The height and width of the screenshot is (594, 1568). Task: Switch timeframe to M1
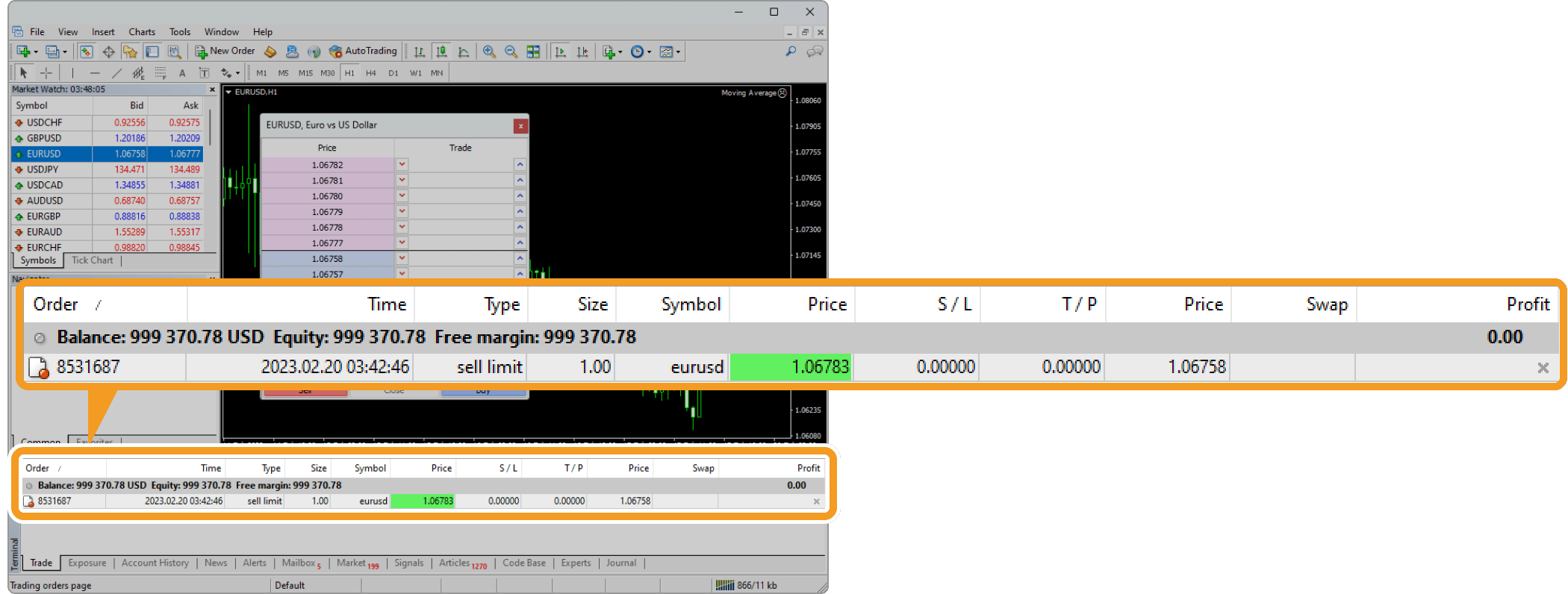pos(261,73)
